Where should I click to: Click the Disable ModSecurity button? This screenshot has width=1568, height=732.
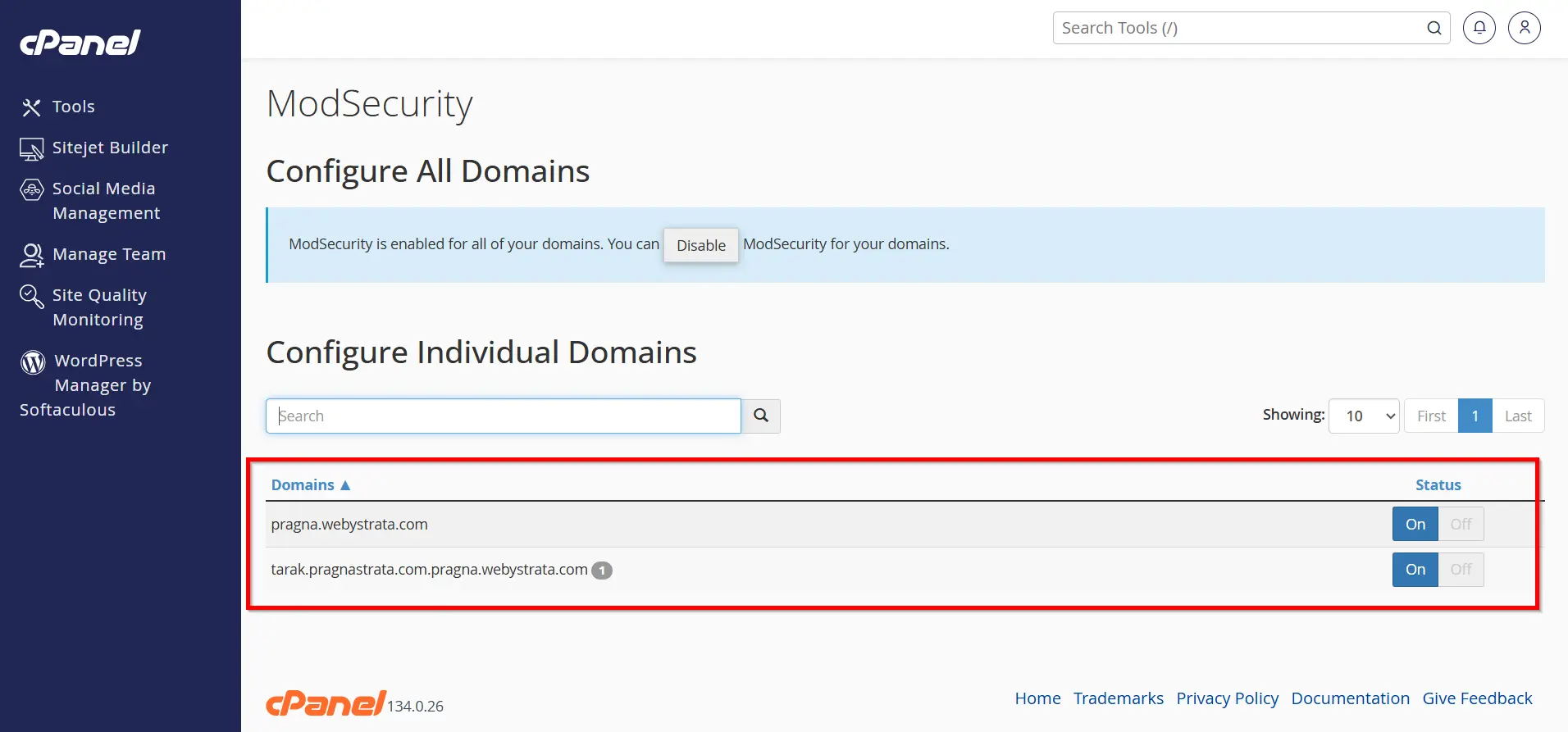pos(701,245)
